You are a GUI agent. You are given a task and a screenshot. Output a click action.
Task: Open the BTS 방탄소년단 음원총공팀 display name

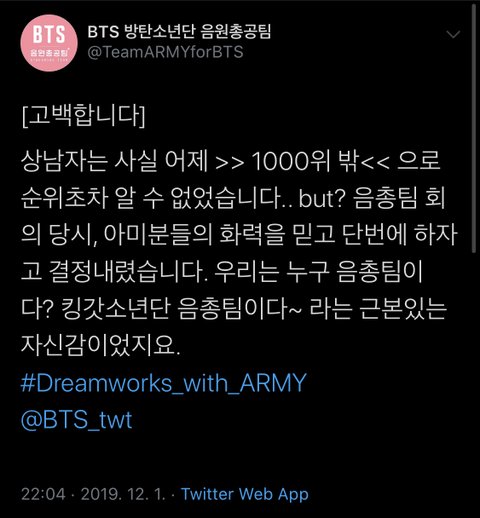point(179,32)
